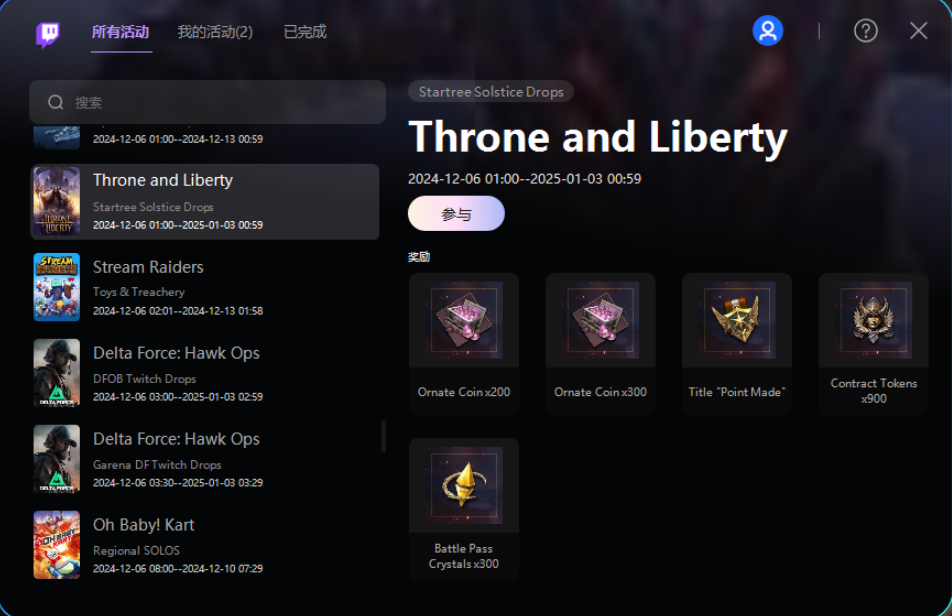This screenshot has height=616, width=952.
Task: Click the Battle Pass Crystals x300 icon
Action: pos(464,486)
